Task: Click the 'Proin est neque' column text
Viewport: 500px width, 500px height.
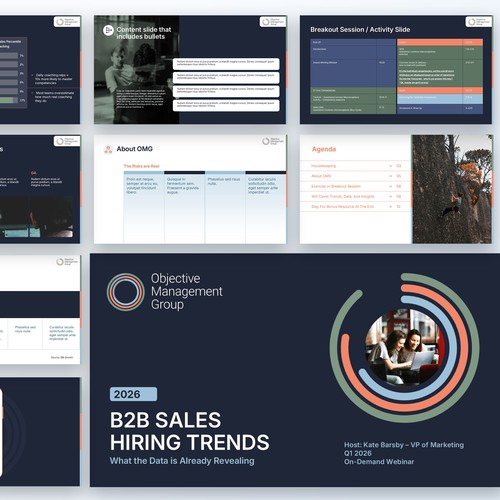Action: [142, 186]
